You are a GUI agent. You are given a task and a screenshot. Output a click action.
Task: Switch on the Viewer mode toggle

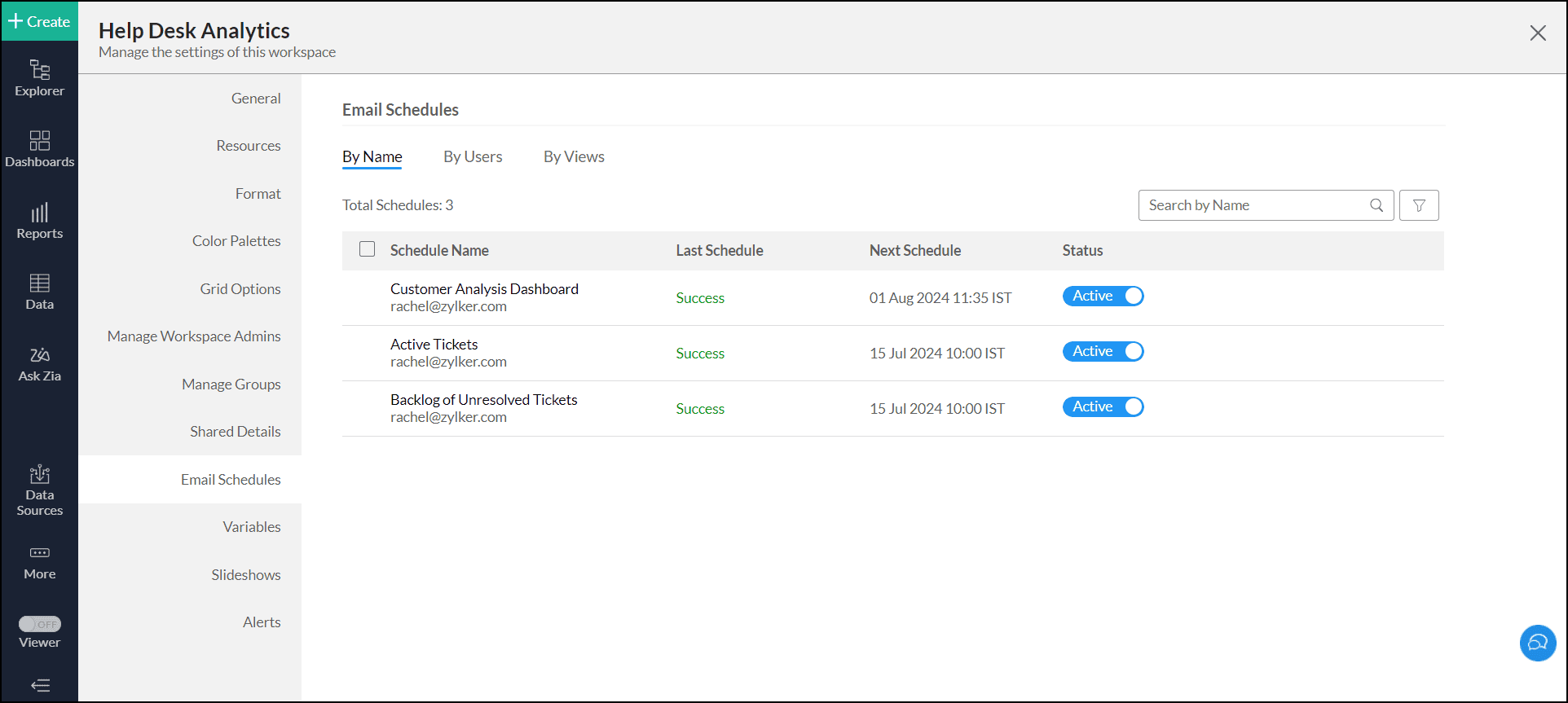pos(40,624)
